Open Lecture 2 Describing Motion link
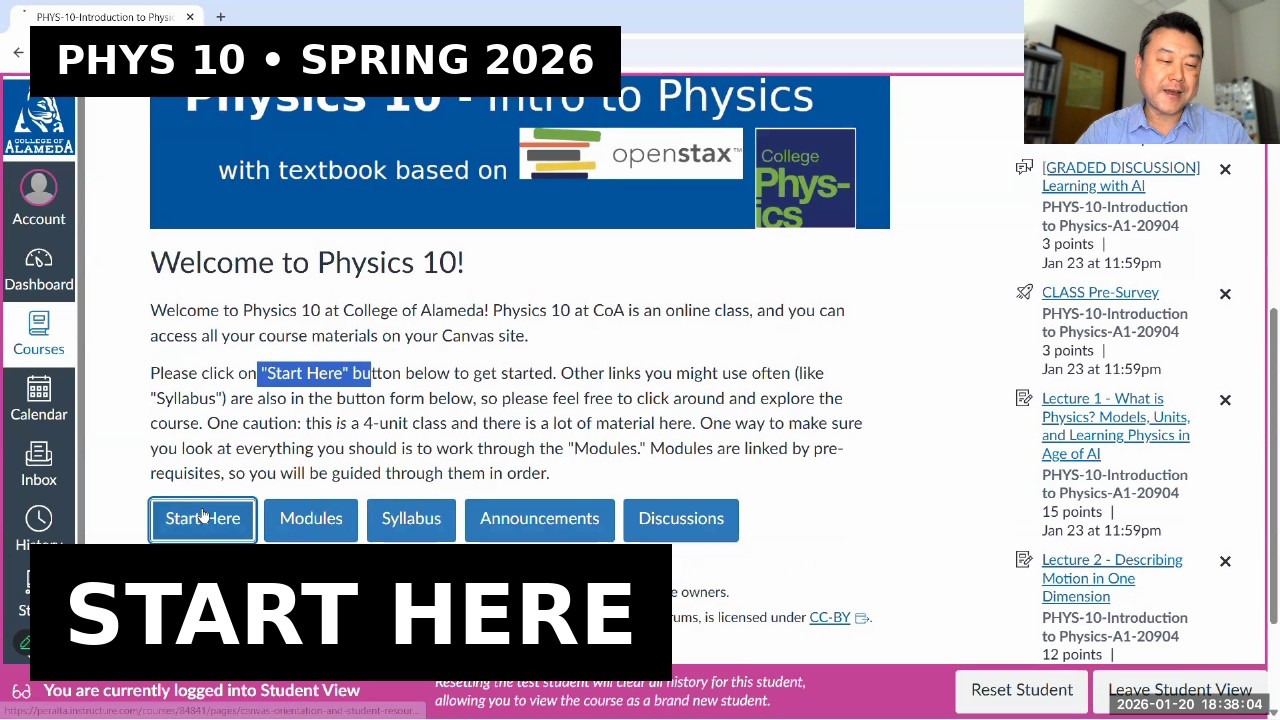This screenshot has height=720, width=1280. tap(1112, 578)
